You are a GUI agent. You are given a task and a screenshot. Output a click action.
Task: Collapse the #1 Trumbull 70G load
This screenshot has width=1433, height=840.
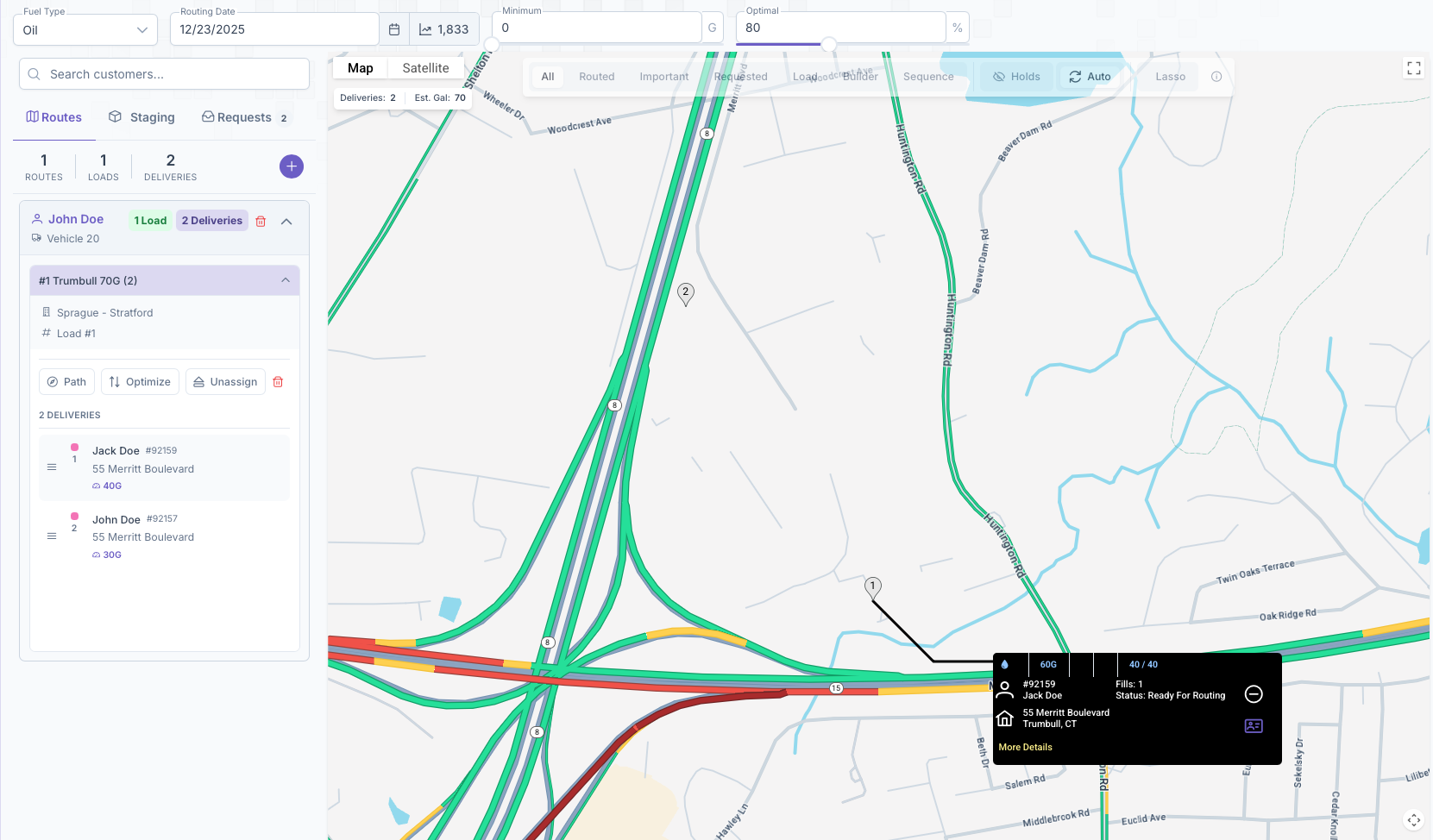point(286,280)
